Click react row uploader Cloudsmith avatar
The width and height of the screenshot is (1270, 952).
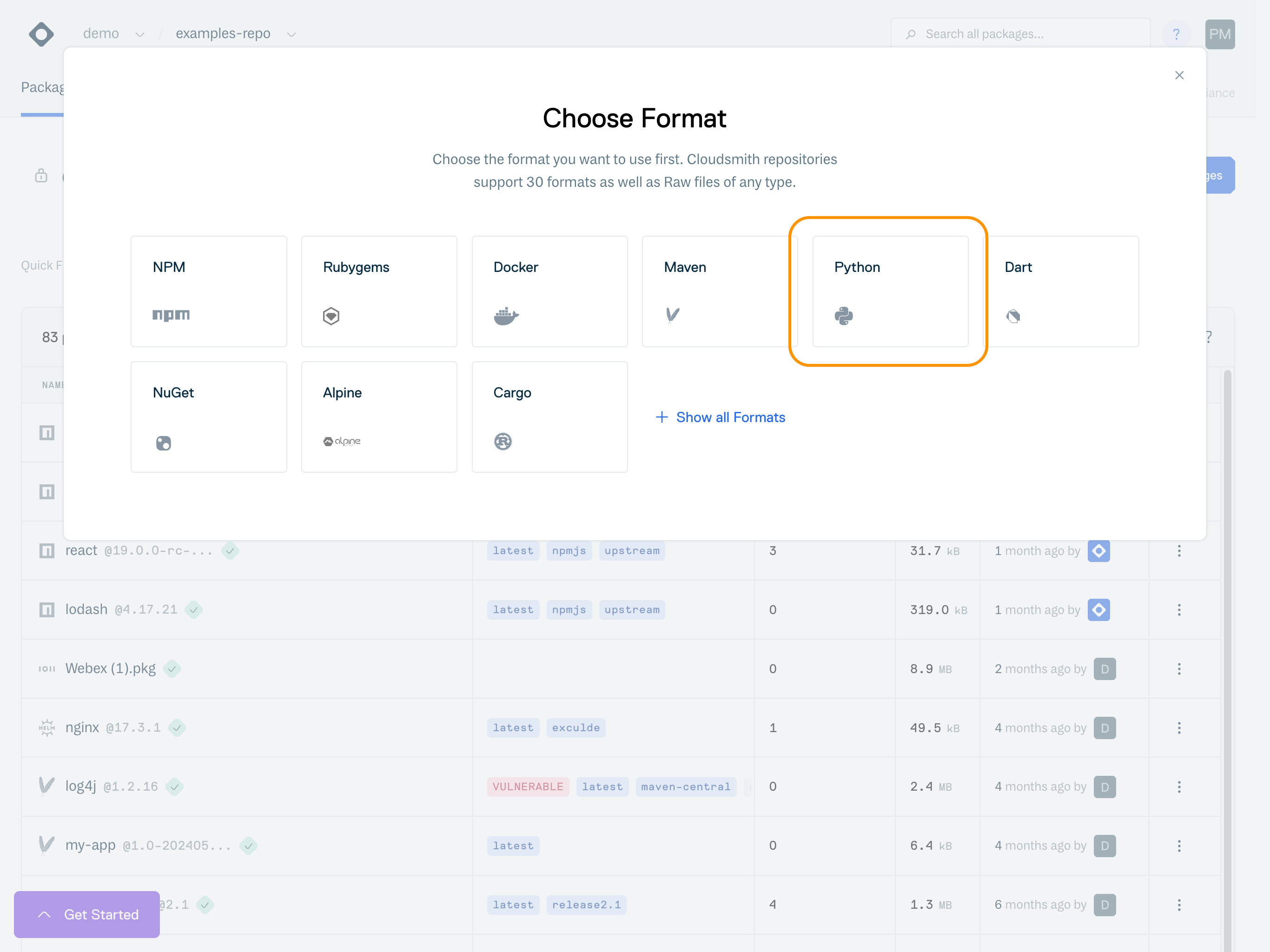[1098, 551]
